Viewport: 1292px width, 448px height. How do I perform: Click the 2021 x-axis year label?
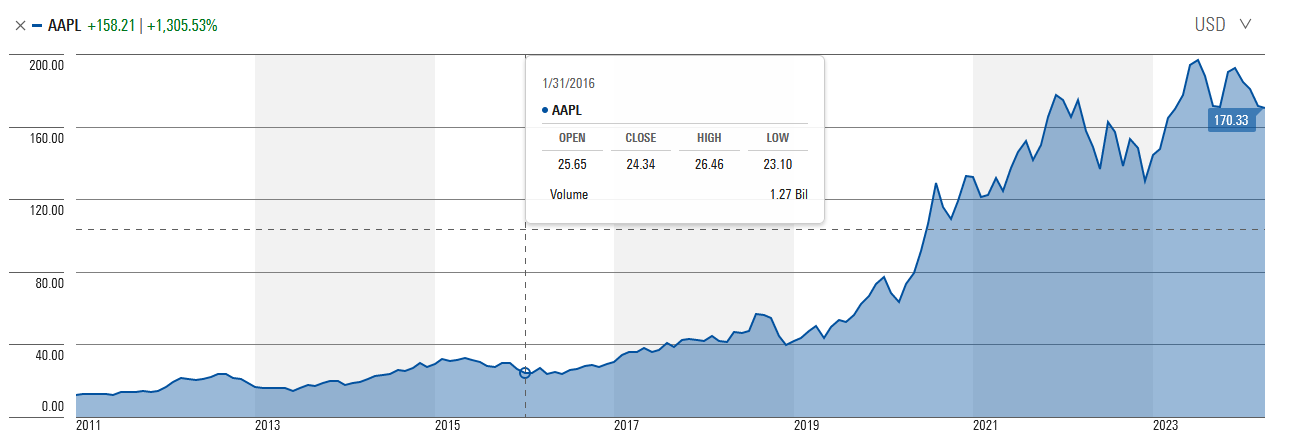[985, 426]
